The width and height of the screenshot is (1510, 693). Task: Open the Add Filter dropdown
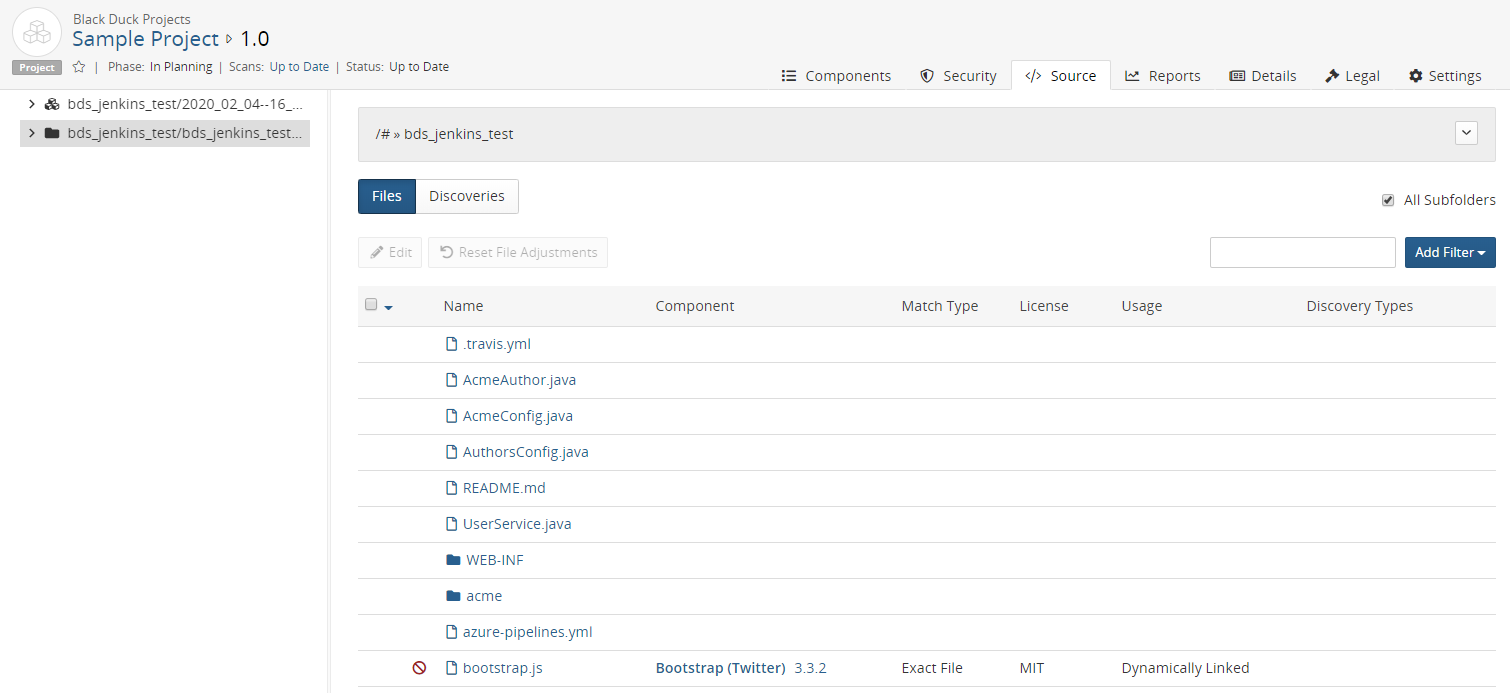click(1449, 253)
